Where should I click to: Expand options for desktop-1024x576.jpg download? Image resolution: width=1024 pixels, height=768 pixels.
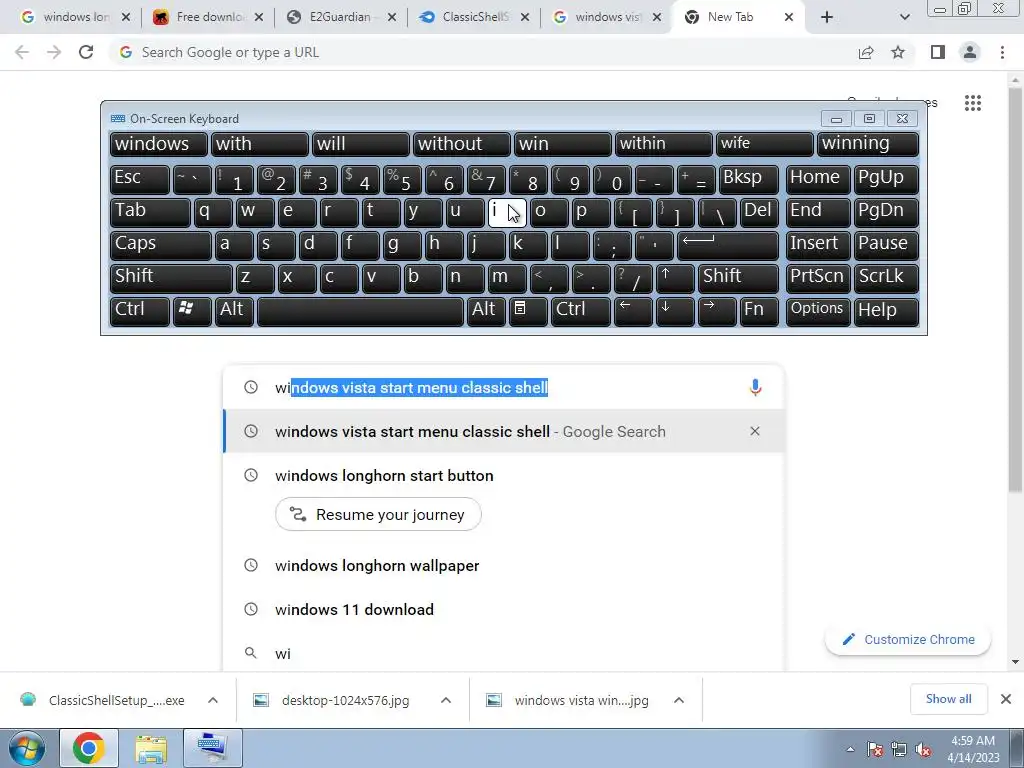click(446, 700)
